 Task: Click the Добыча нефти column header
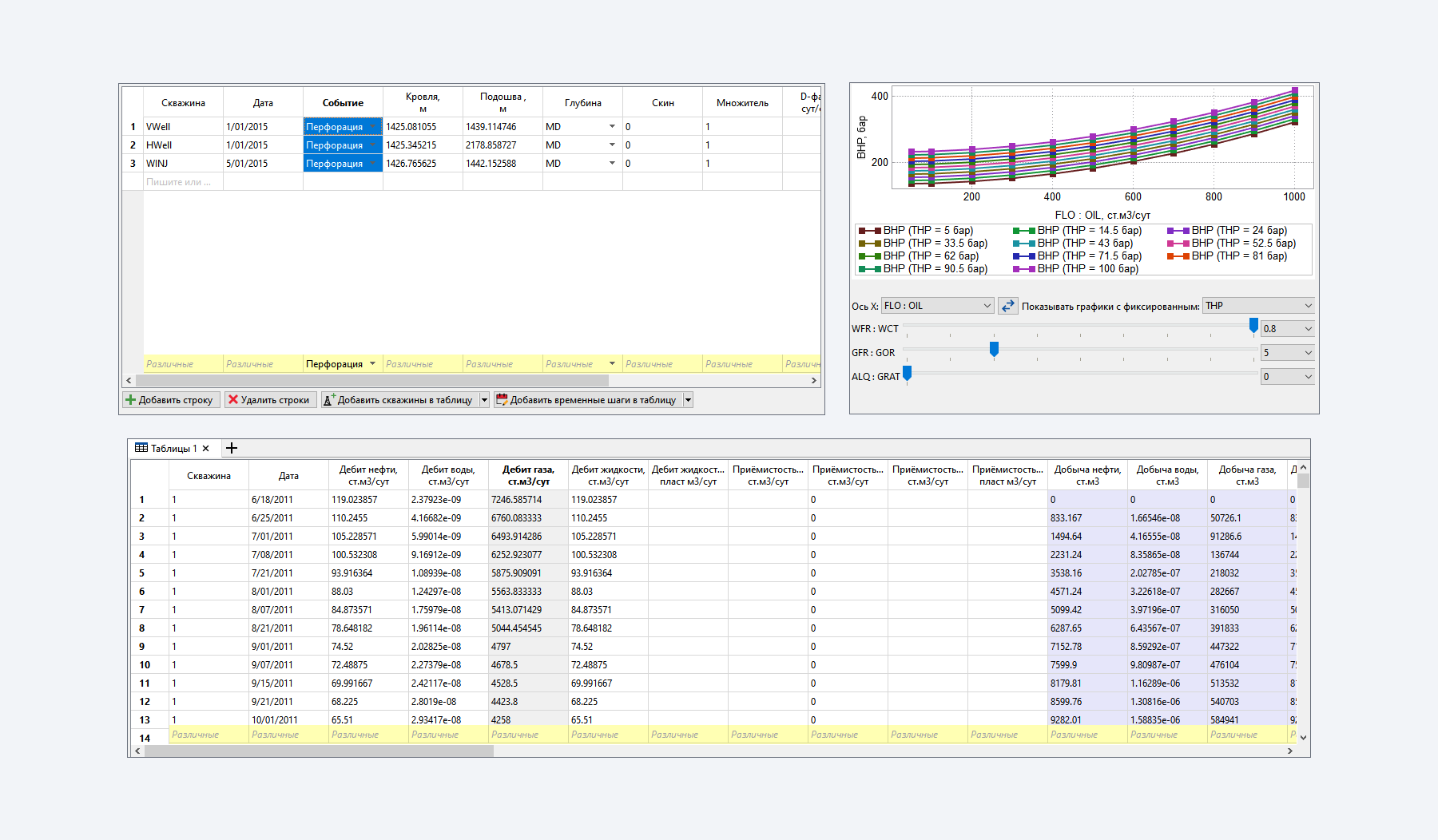(1087, 475)
